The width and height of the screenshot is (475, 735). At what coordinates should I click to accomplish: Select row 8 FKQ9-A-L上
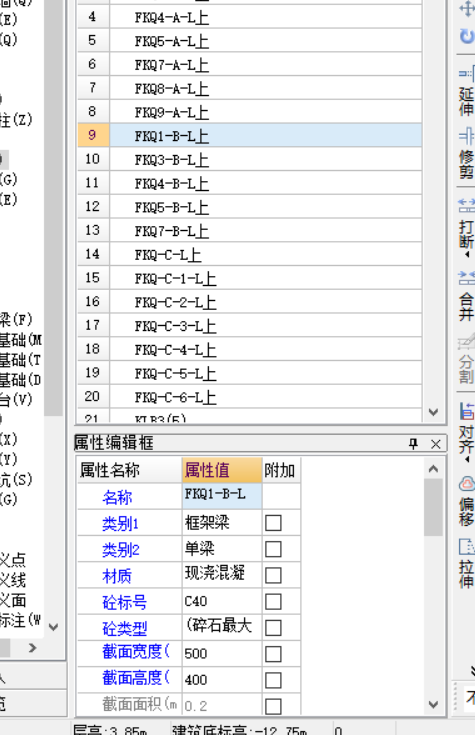coord(249,112)
